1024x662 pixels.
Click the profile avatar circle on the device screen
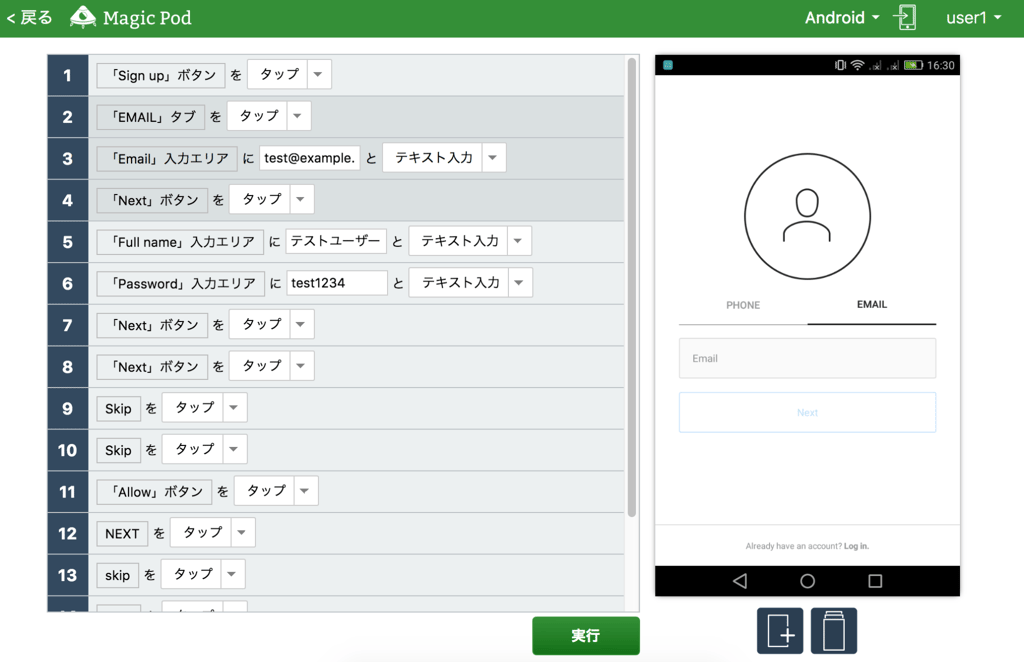807,215
